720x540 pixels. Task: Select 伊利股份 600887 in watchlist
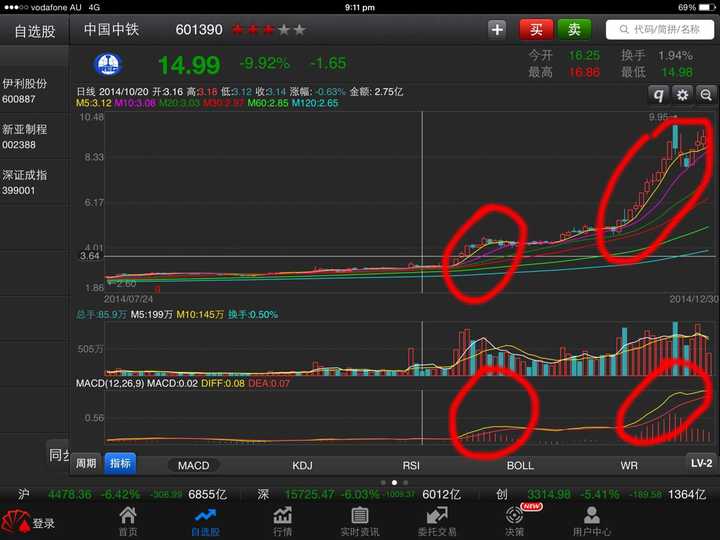click(x=34, y=91)
